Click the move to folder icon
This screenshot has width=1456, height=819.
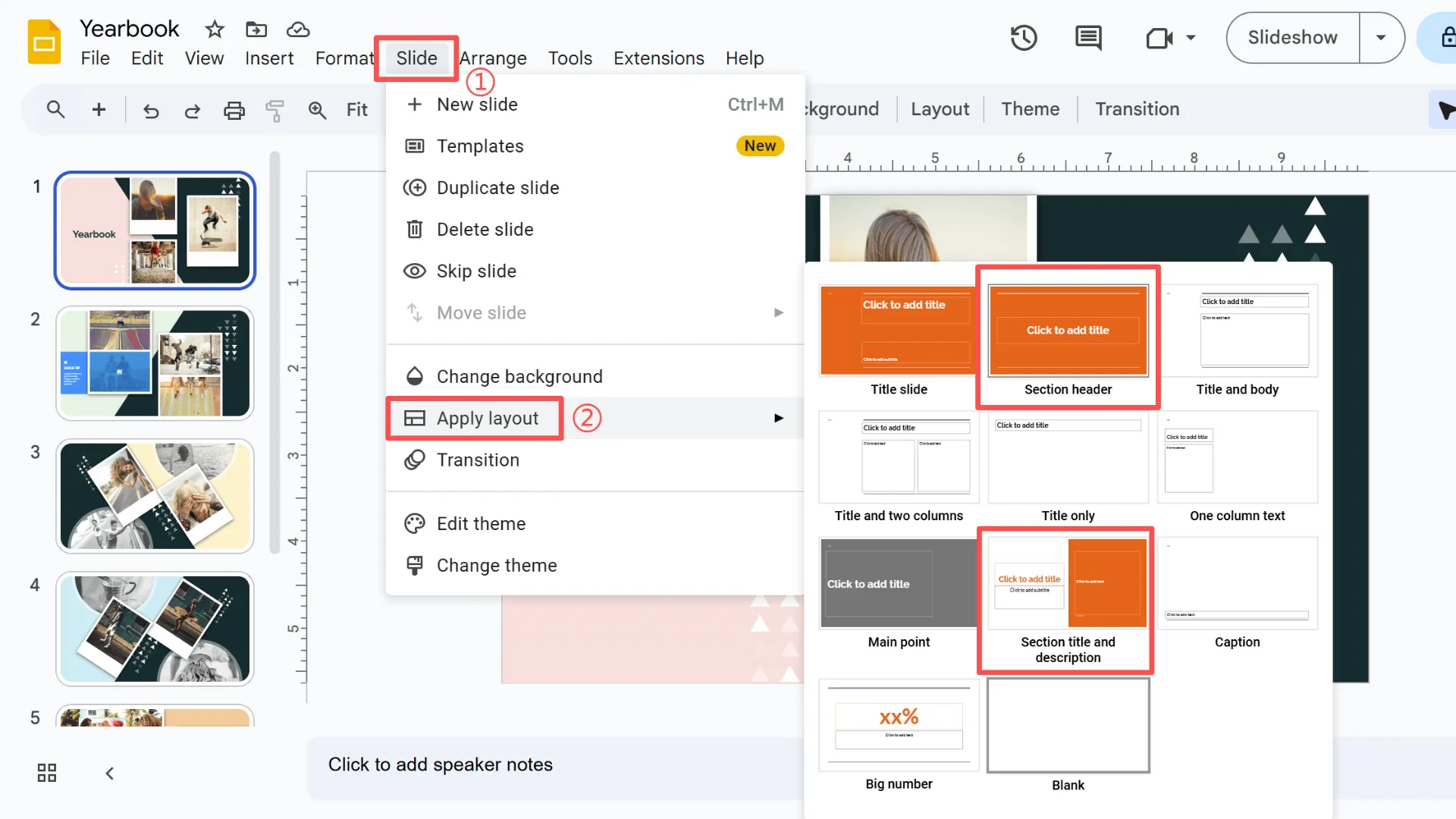pyautogui.click(x=256, y=30)
